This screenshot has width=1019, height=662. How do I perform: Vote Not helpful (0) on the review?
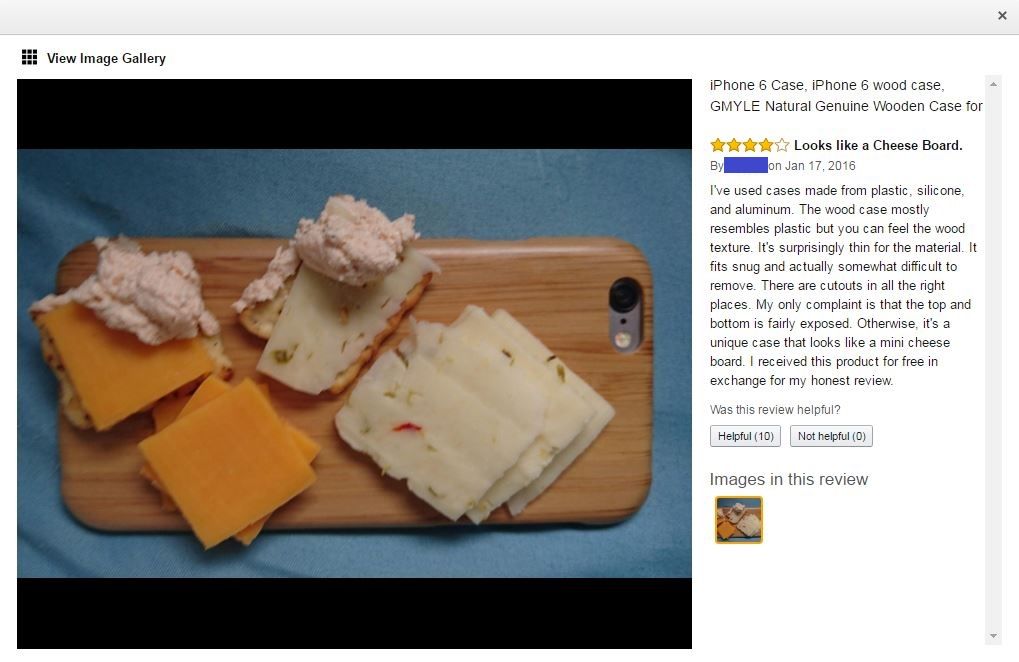click(x=831, y=436)
